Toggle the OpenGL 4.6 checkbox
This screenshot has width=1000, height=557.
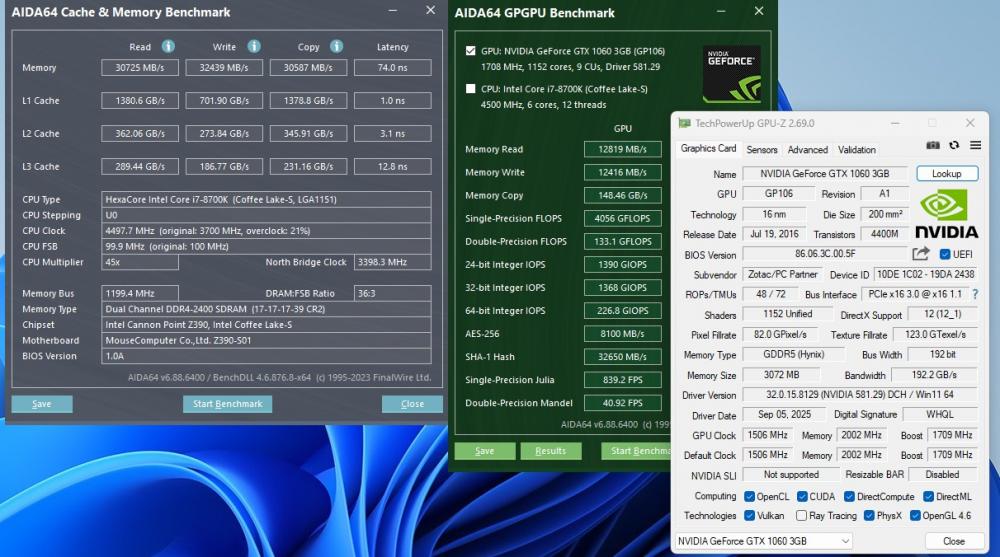(915, 516)
